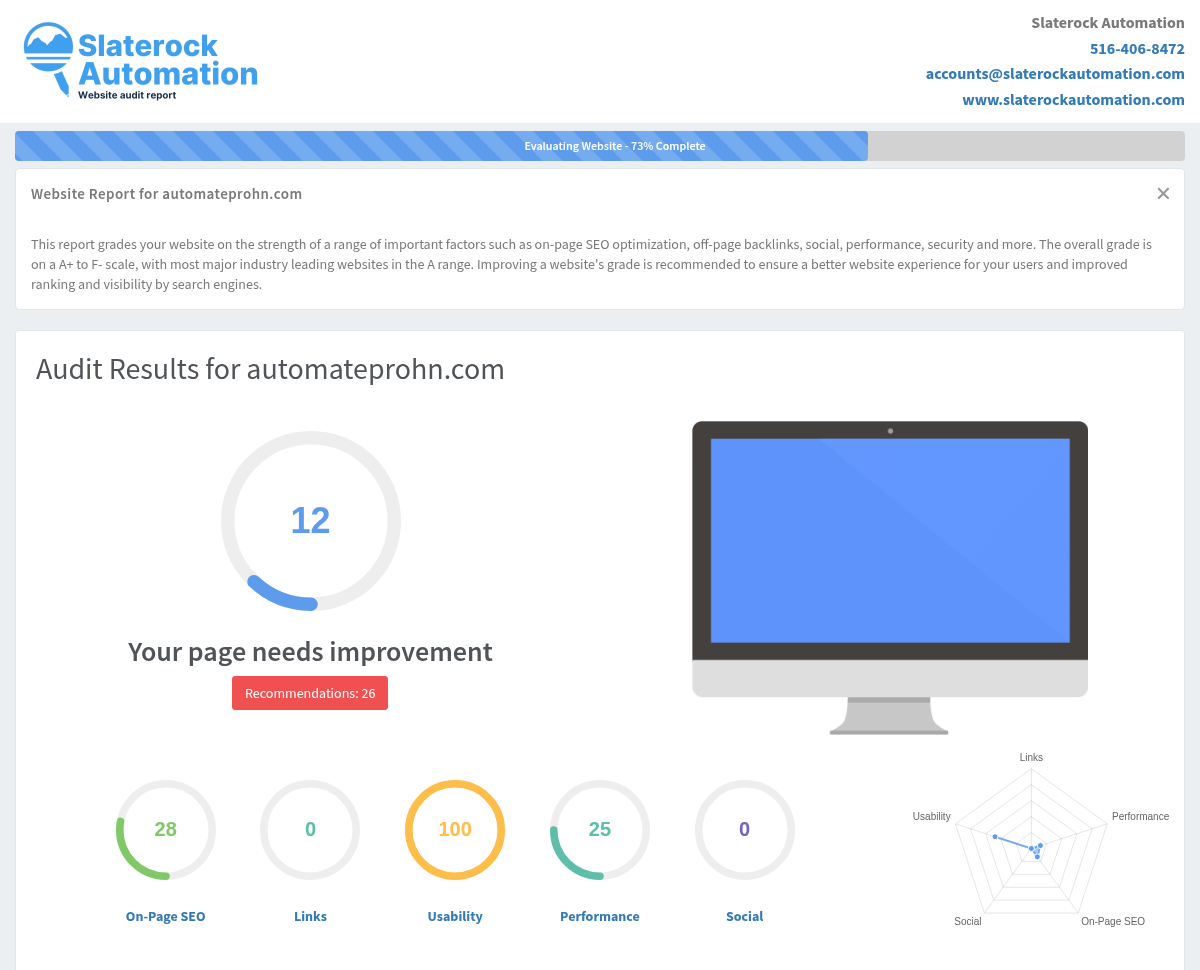Click the 'Slaterock Automation' company name text
Screen dimensions: 1200x970
1108,23
